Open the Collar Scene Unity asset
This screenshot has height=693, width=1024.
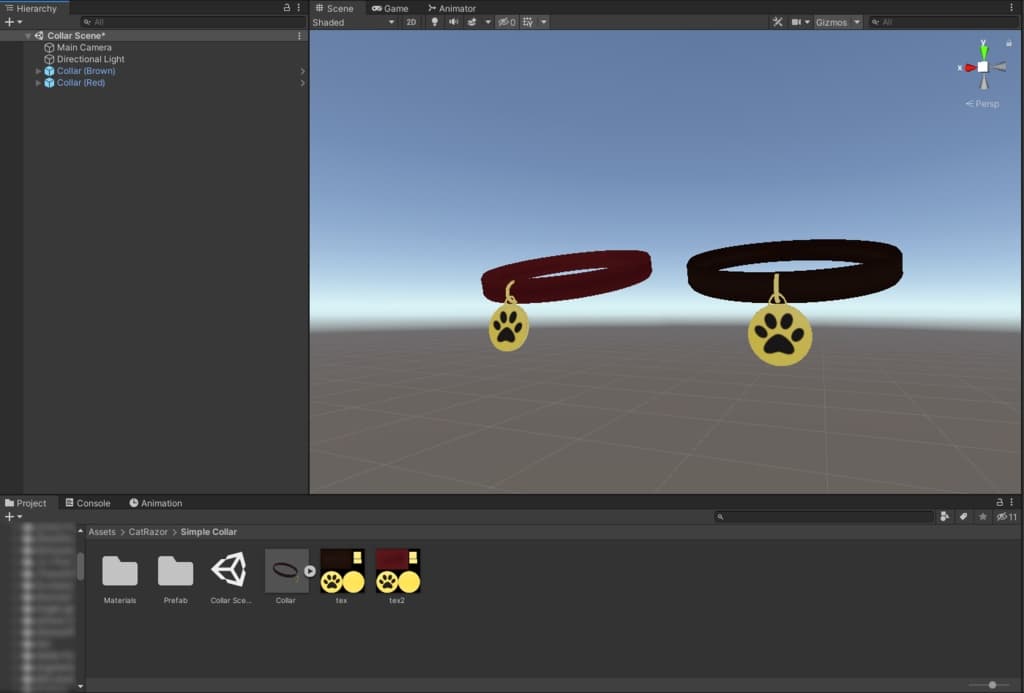229,571
